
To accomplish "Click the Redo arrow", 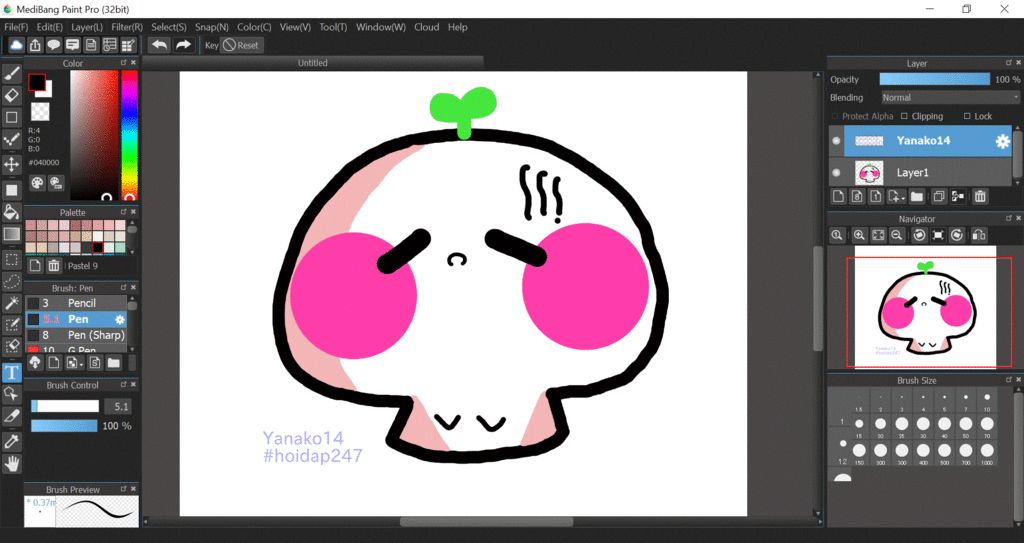I will point(183,45).
